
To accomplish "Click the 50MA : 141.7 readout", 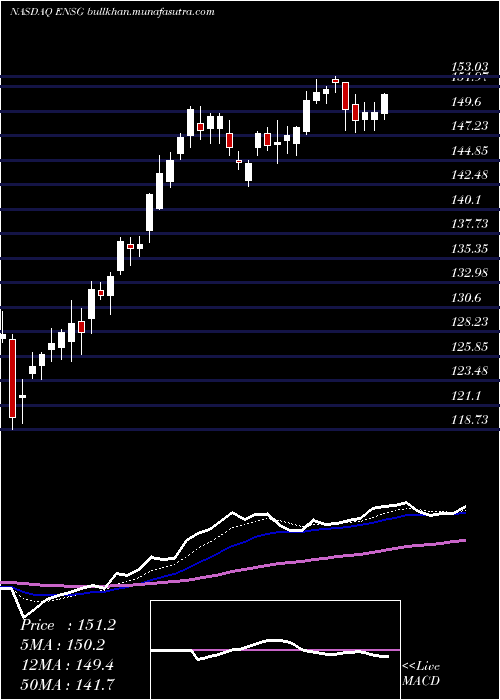I will 67,684.
